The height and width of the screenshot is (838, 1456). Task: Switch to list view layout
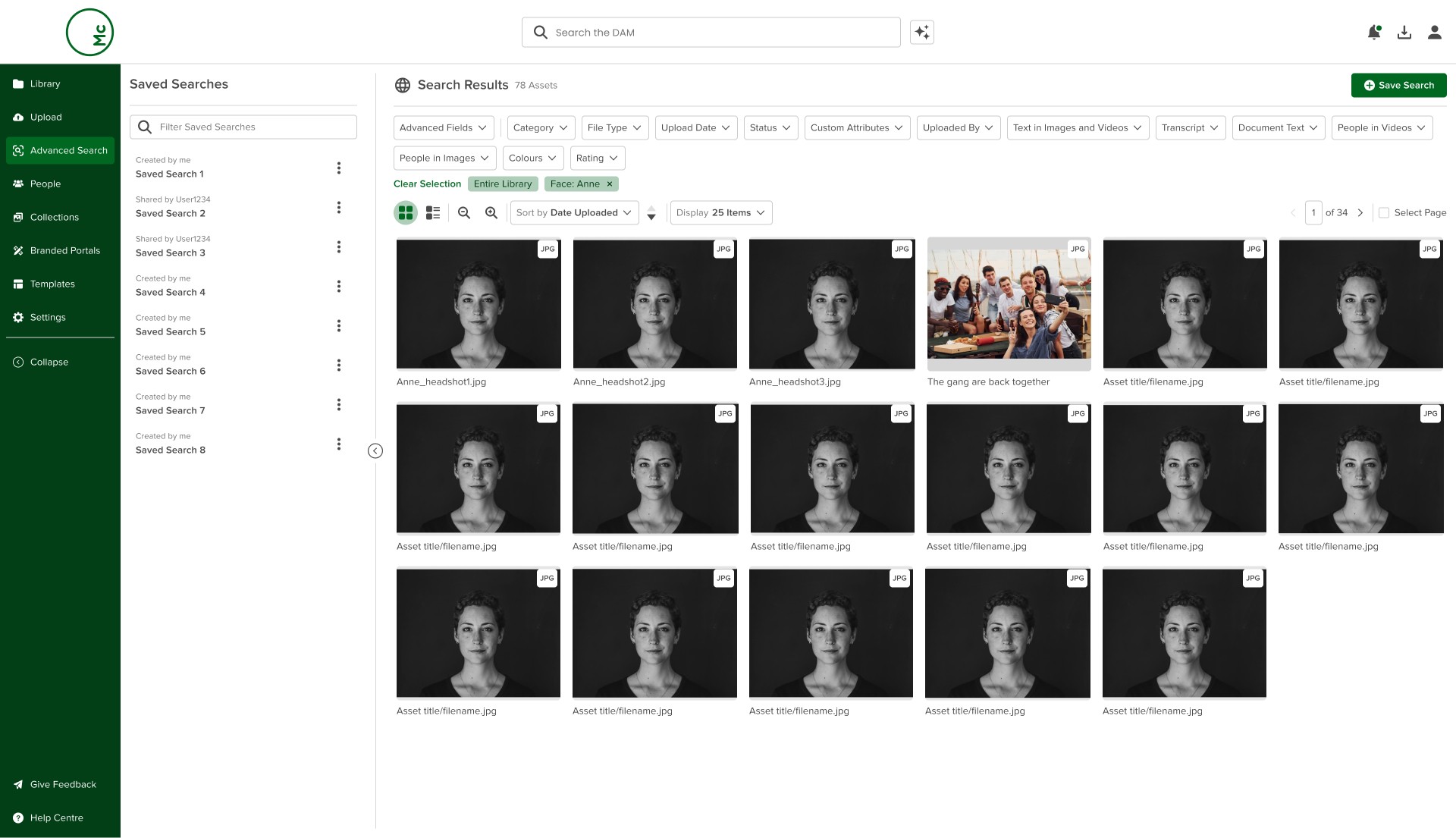tap(433, 213)
